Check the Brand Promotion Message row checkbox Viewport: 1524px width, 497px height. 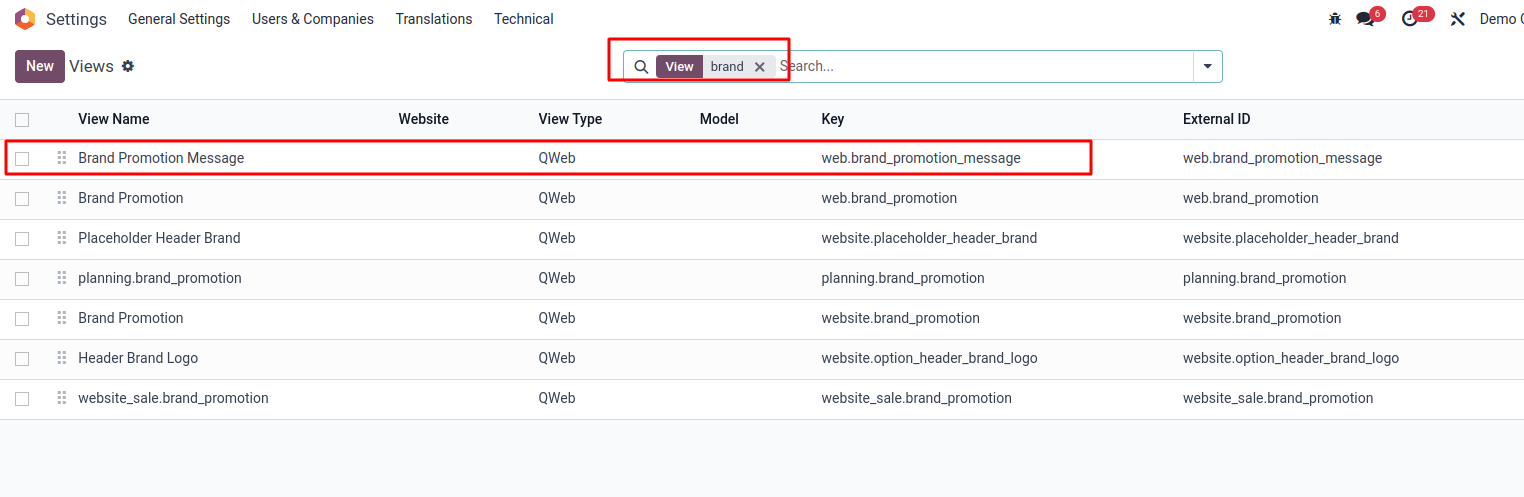(x=22, y=158)
